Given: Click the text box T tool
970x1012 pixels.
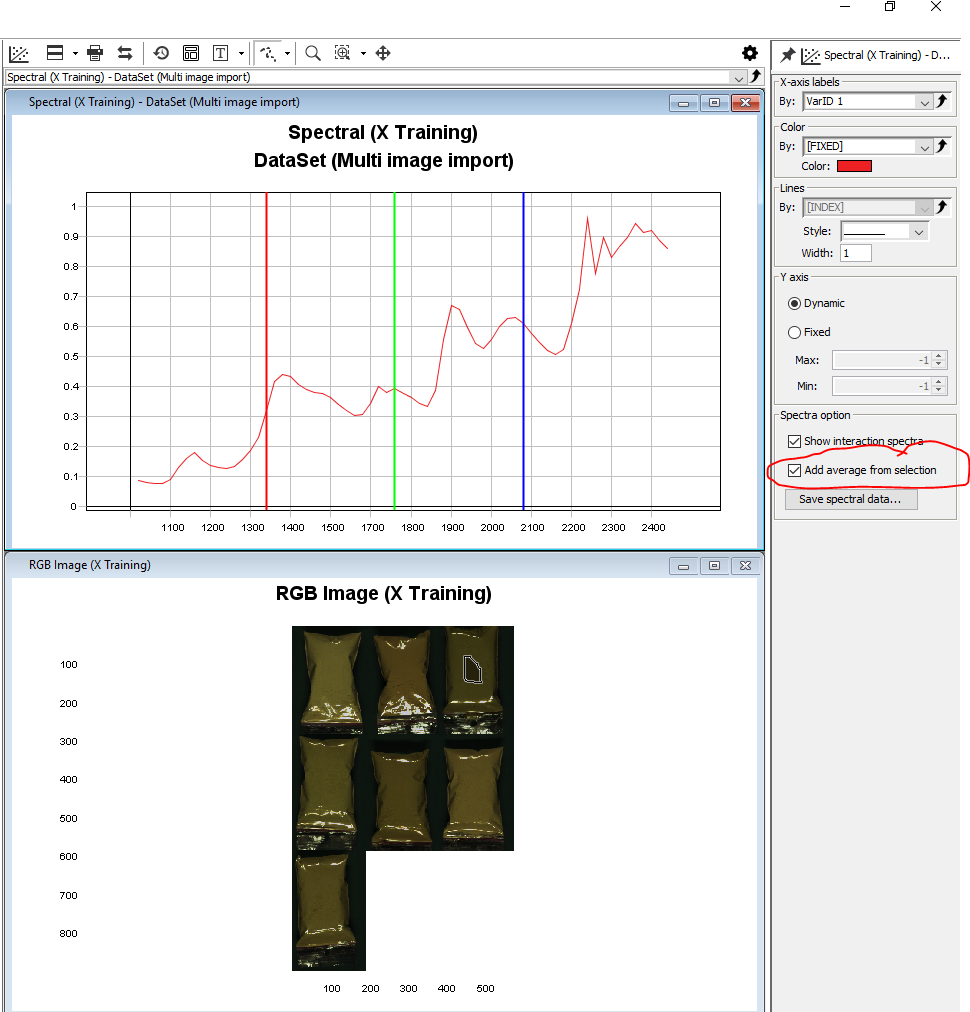Looking at the screenshot, I should tap(219, 53).
